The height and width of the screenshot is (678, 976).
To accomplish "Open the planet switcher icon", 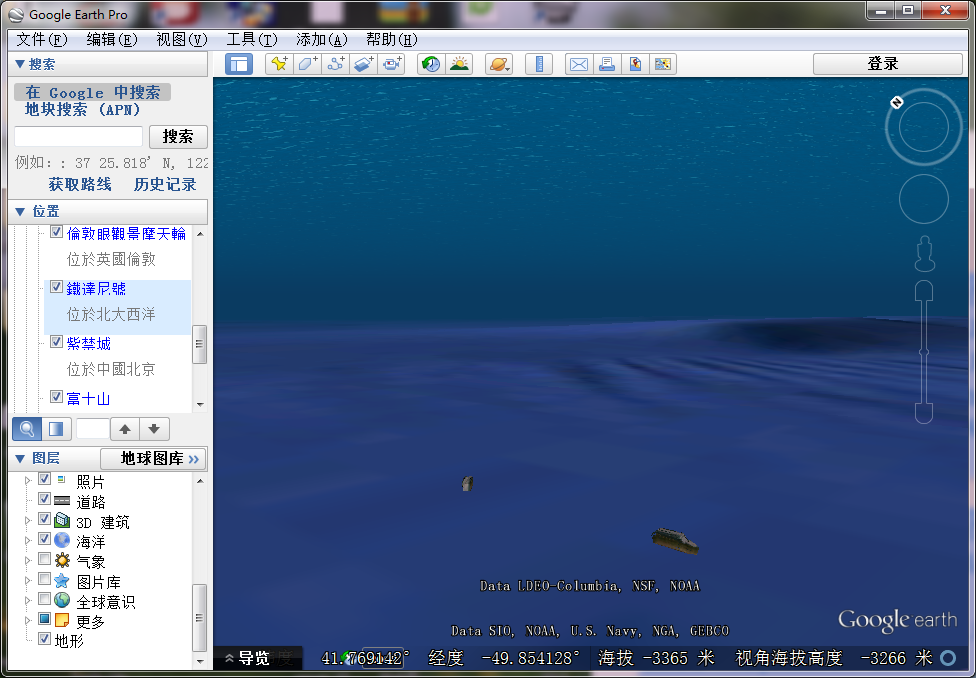I will (499, 64).
